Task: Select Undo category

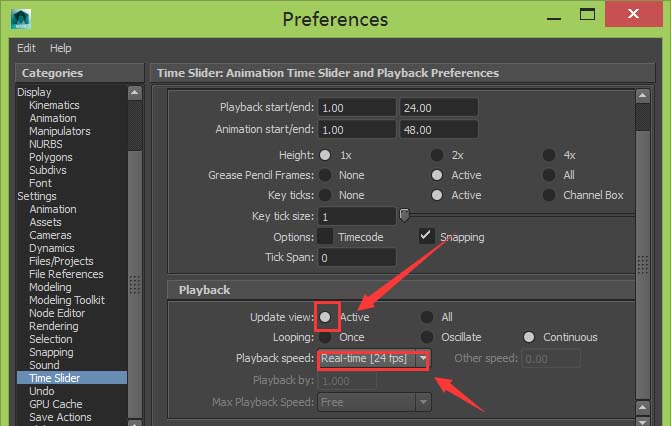Action: click(42, 391)
